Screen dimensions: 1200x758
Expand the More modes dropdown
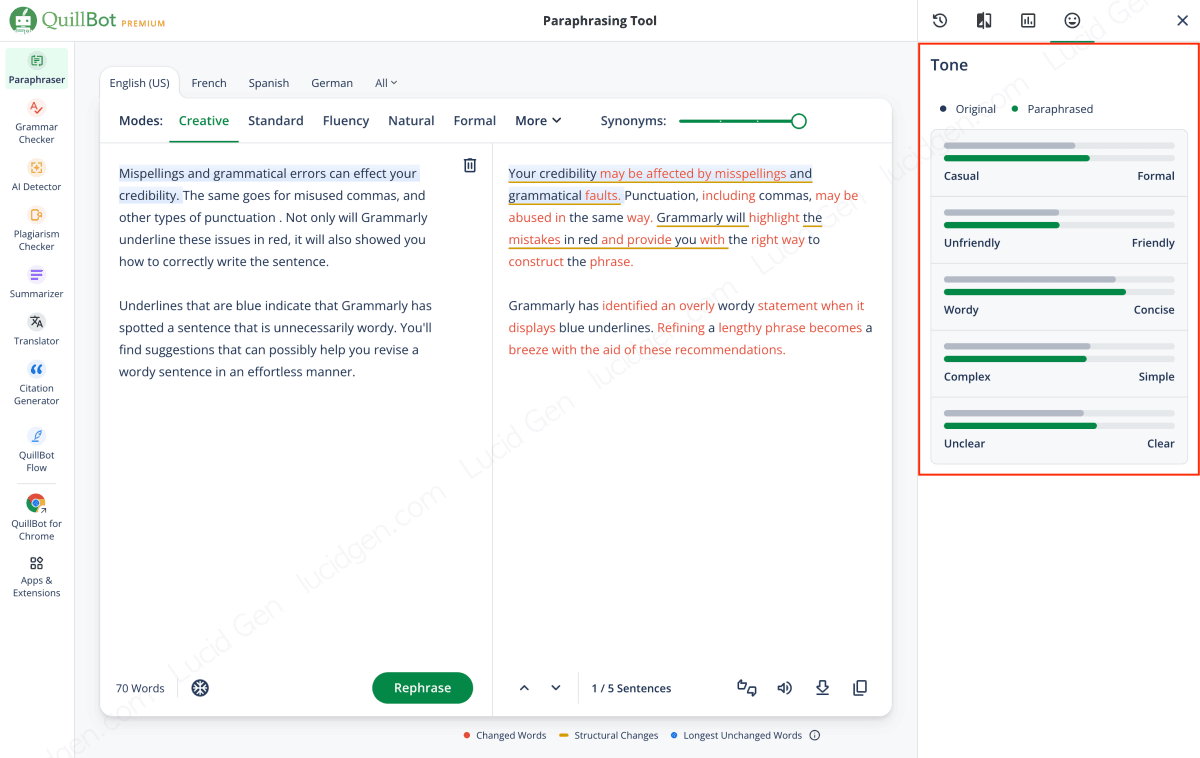pyautogui.click(x=538, y=121)
